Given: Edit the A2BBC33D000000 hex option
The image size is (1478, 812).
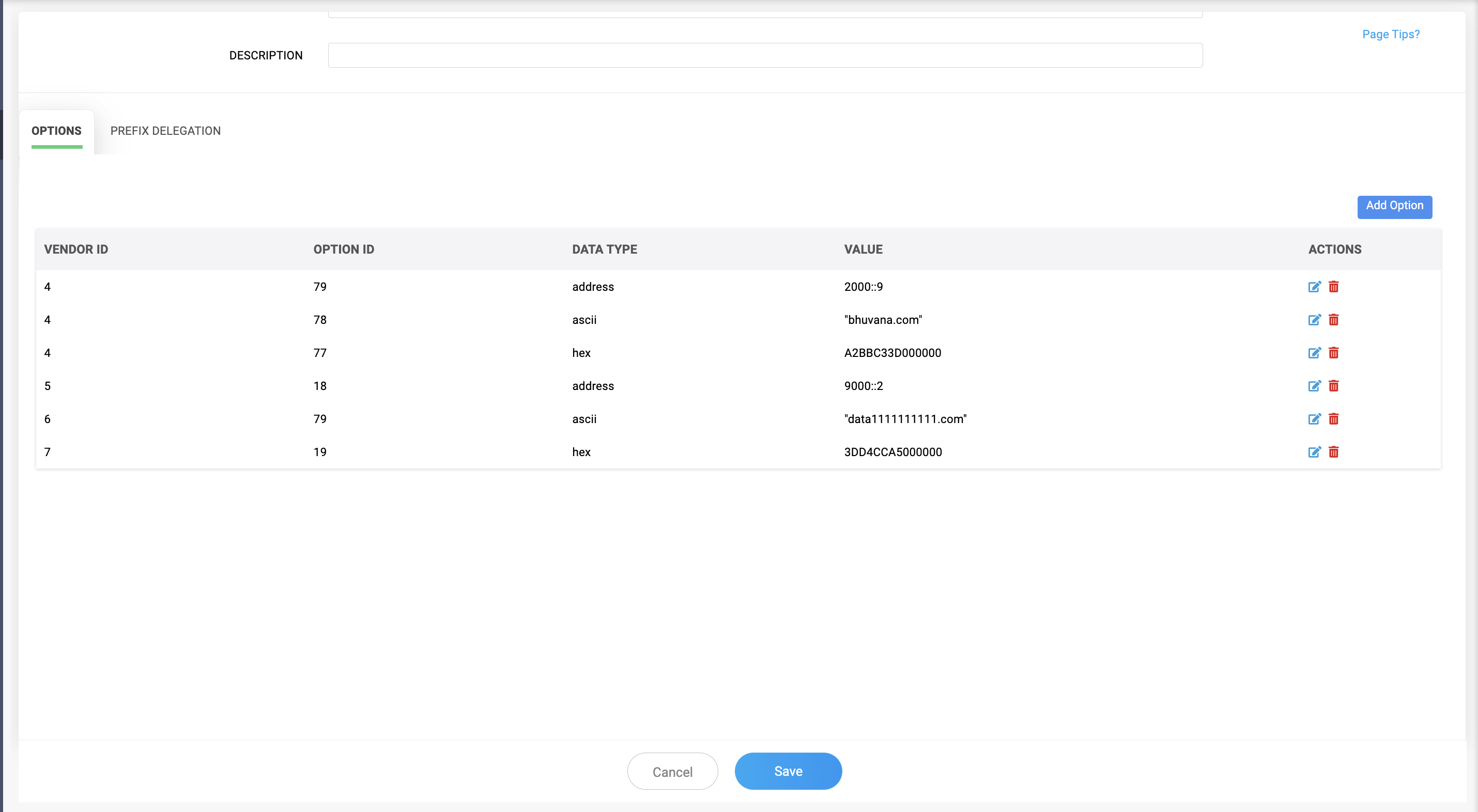Looking at the screenshot, I should 1314,353.
